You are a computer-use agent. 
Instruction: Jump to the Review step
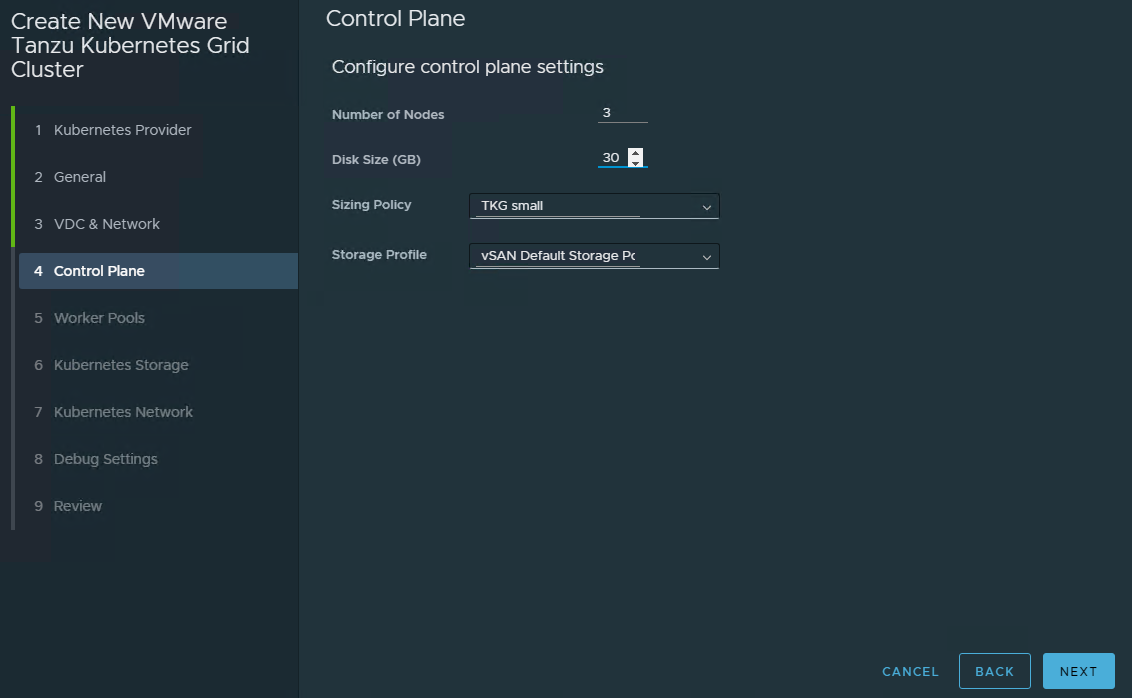click(78, 506)
